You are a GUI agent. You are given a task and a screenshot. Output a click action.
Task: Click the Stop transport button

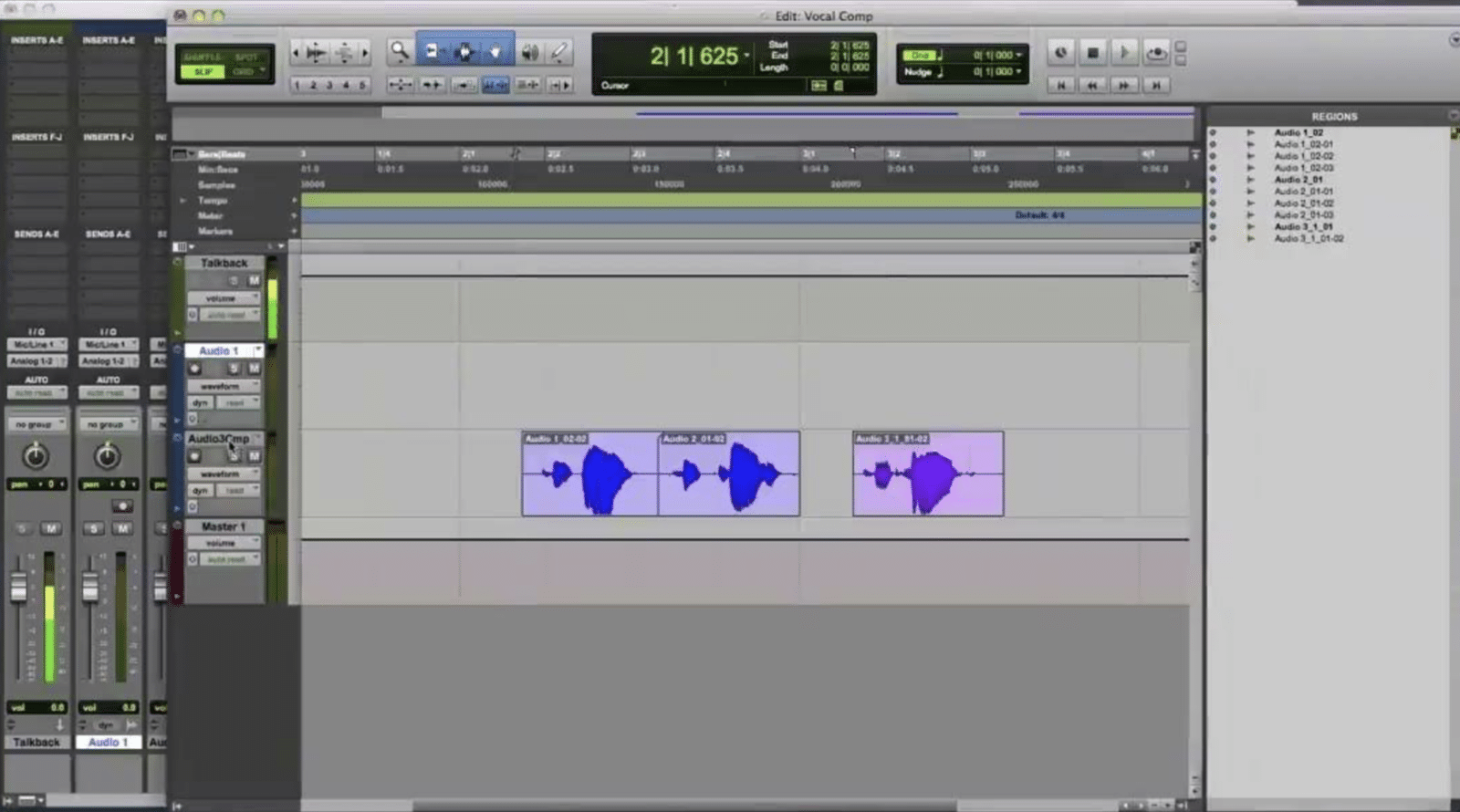tap(1092, 53)
